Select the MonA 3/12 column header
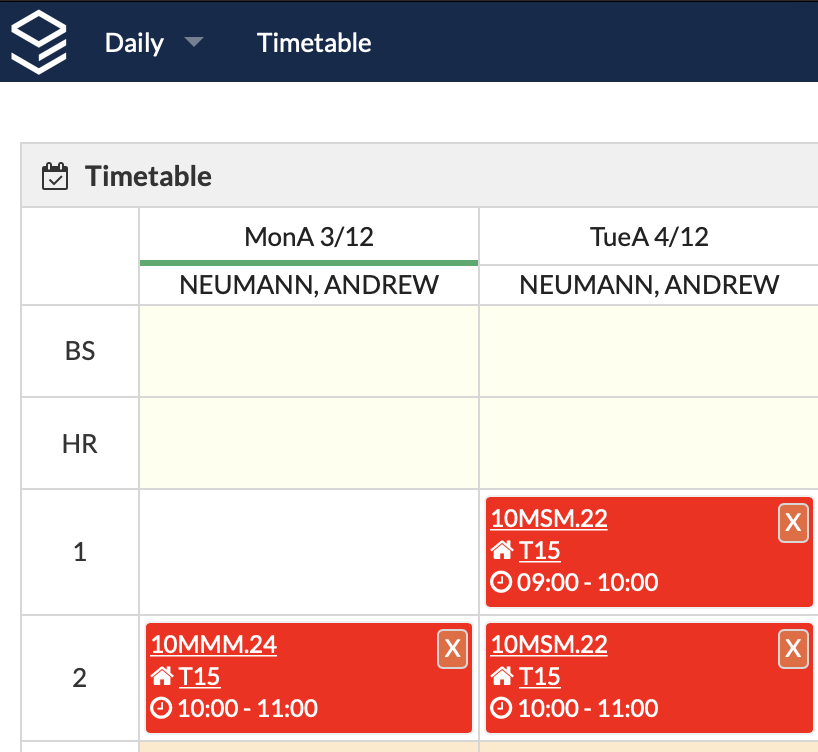 (309, 237)
